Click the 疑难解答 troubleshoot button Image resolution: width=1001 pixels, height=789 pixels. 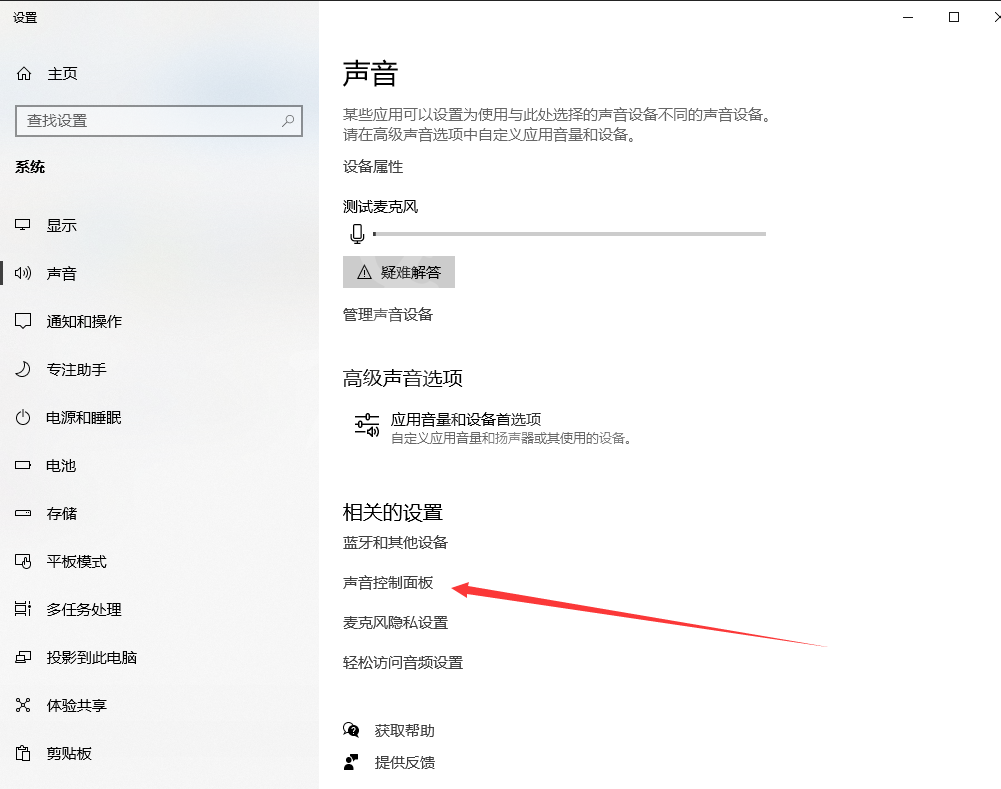(x=399, y=273)
